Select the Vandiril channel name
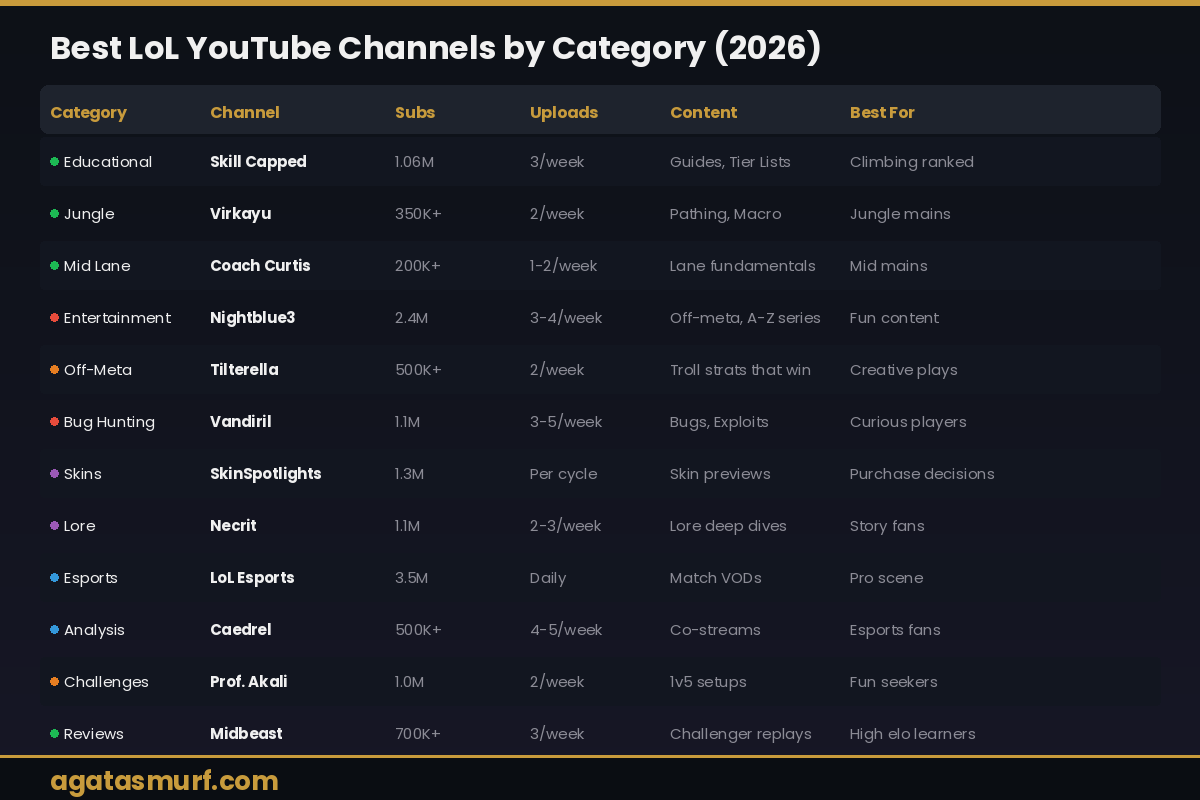The height and width of the screenshot is (800, 1200). coord(240,422)
